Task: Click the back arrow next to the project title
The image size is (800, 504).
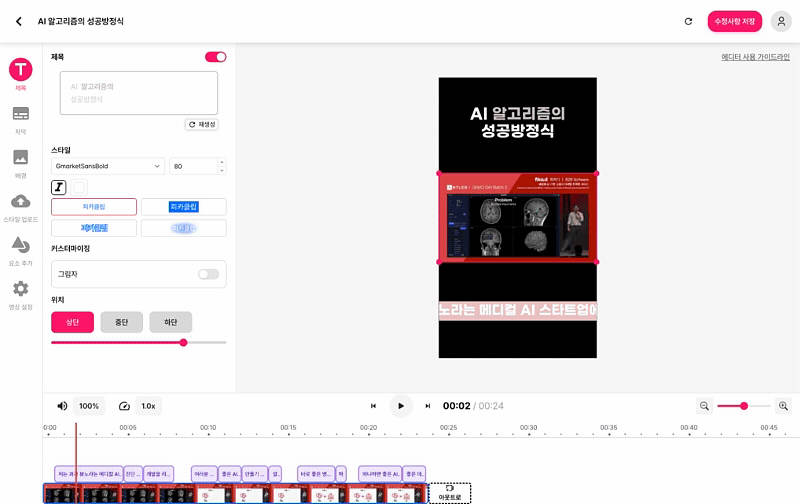Action: pos(18,21)
